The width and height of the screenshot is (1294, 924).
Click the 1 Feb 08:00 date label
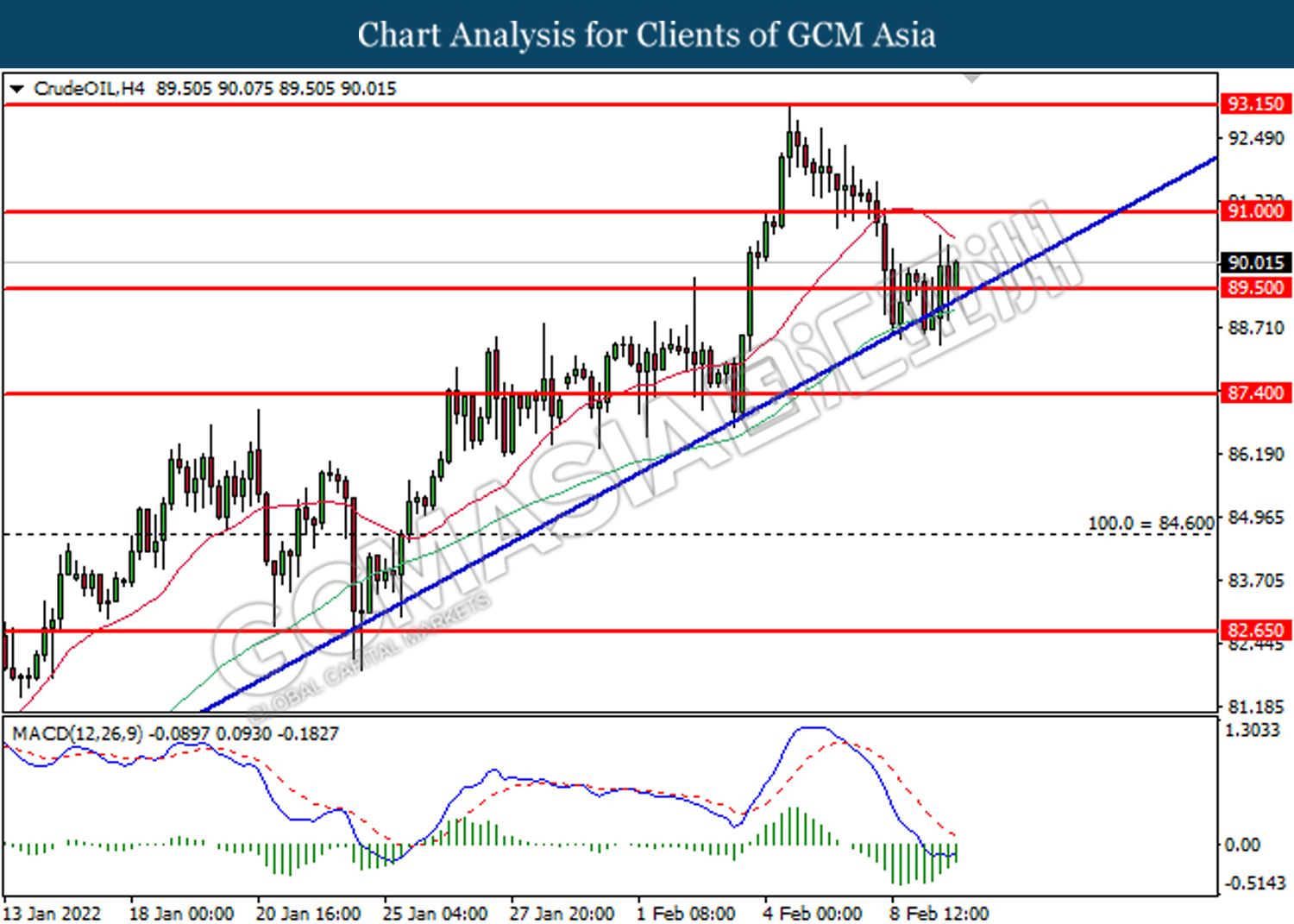(x=686, y=913)
